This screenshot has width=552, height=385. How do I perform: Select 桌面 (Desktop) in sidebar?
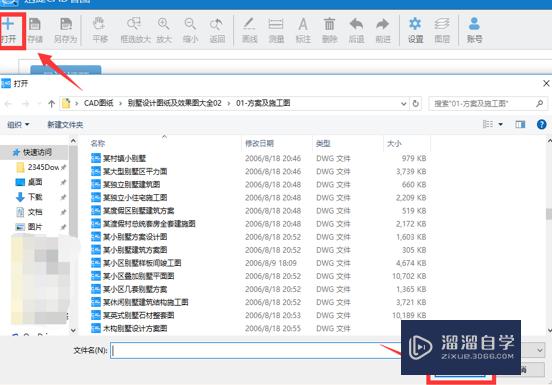click(x=34, y=182)
